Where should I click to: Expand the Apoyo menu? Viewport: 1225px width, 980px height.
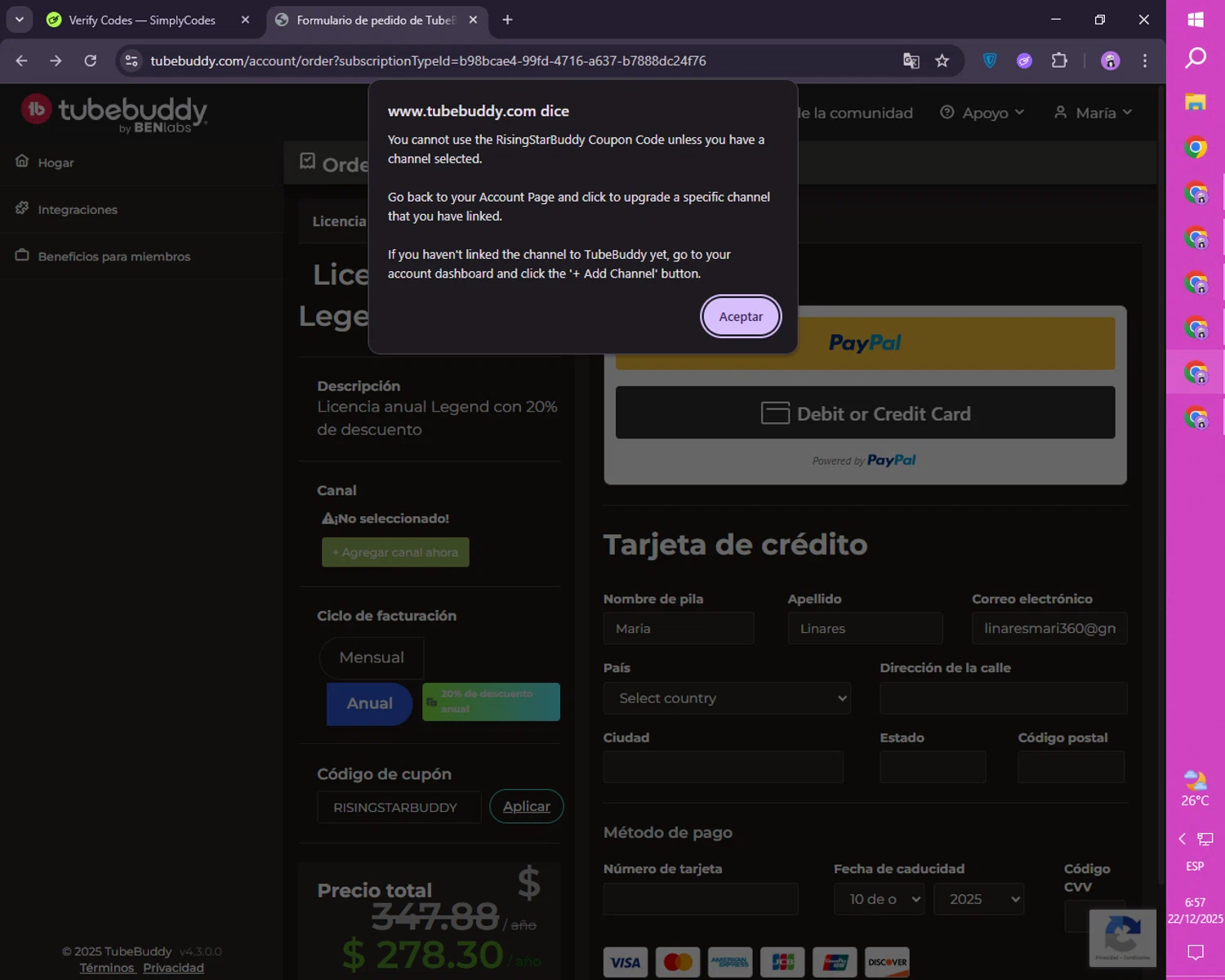(982, 113)
